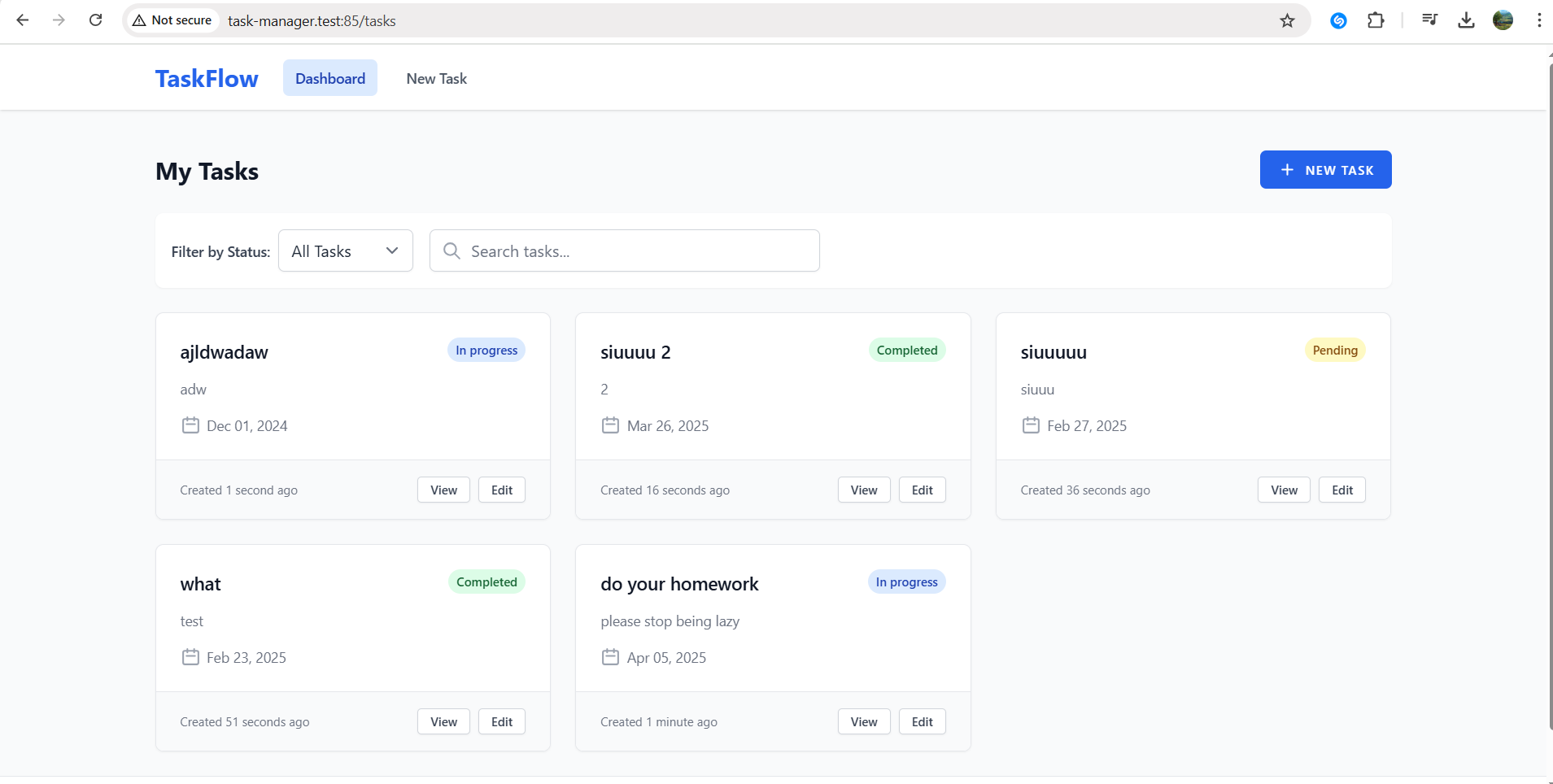Click the TaskFlow logo
1553x784 pixels.
pyautogui.click(x=207, y=79)
